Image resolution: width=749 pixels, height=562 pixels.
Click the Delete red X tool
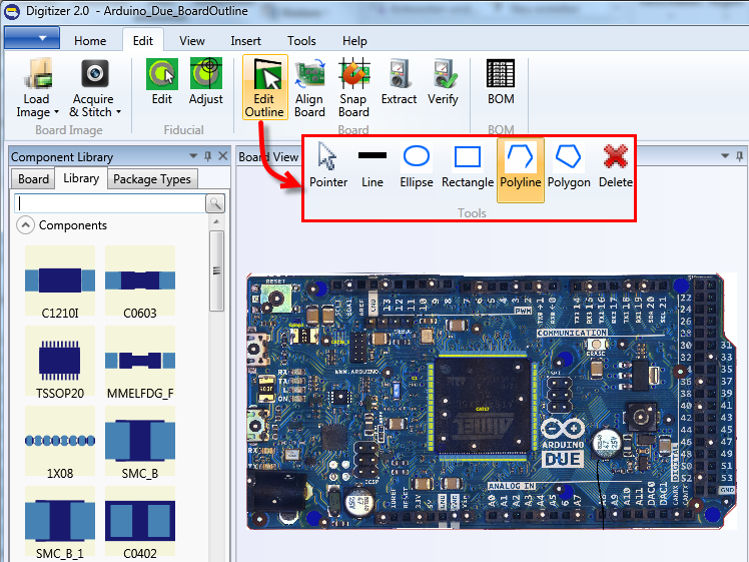[x=615, y=165]
